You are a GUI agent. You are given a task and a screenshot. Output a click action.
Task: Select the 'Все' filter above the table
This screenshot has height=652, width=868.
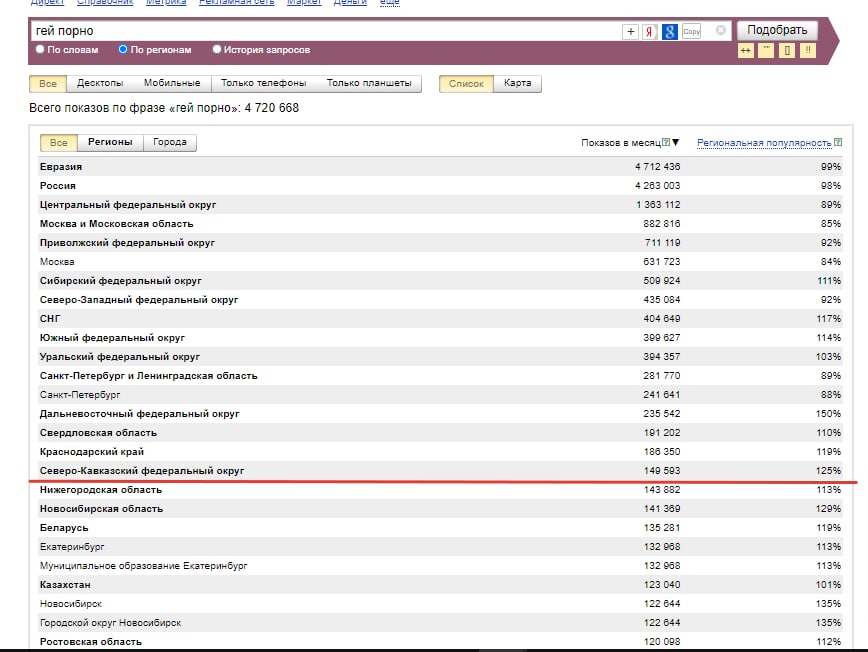click(x=59, y=143)
